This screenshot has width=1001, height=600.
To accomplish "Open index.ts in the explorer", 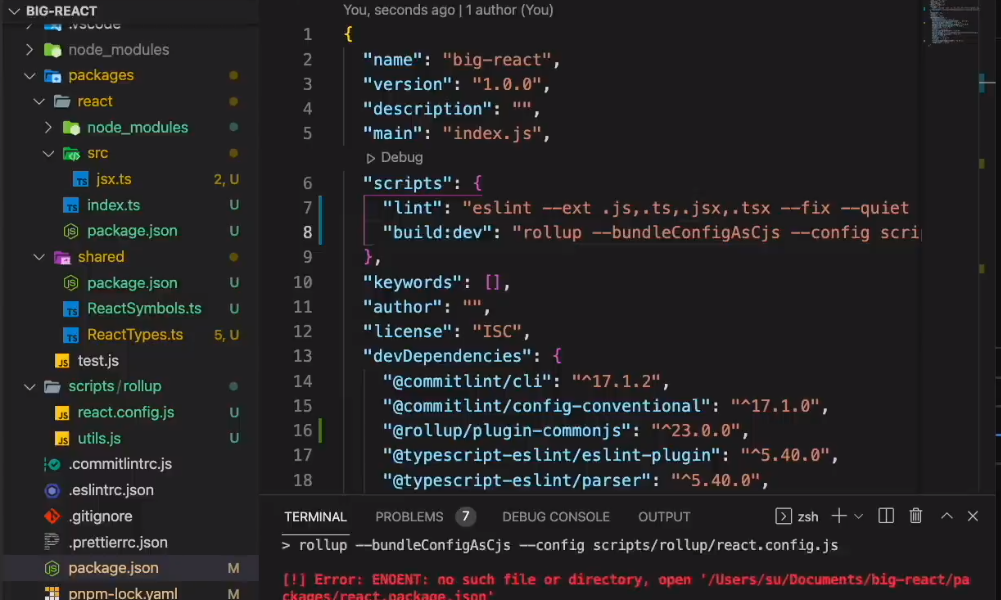I will 114,205.
